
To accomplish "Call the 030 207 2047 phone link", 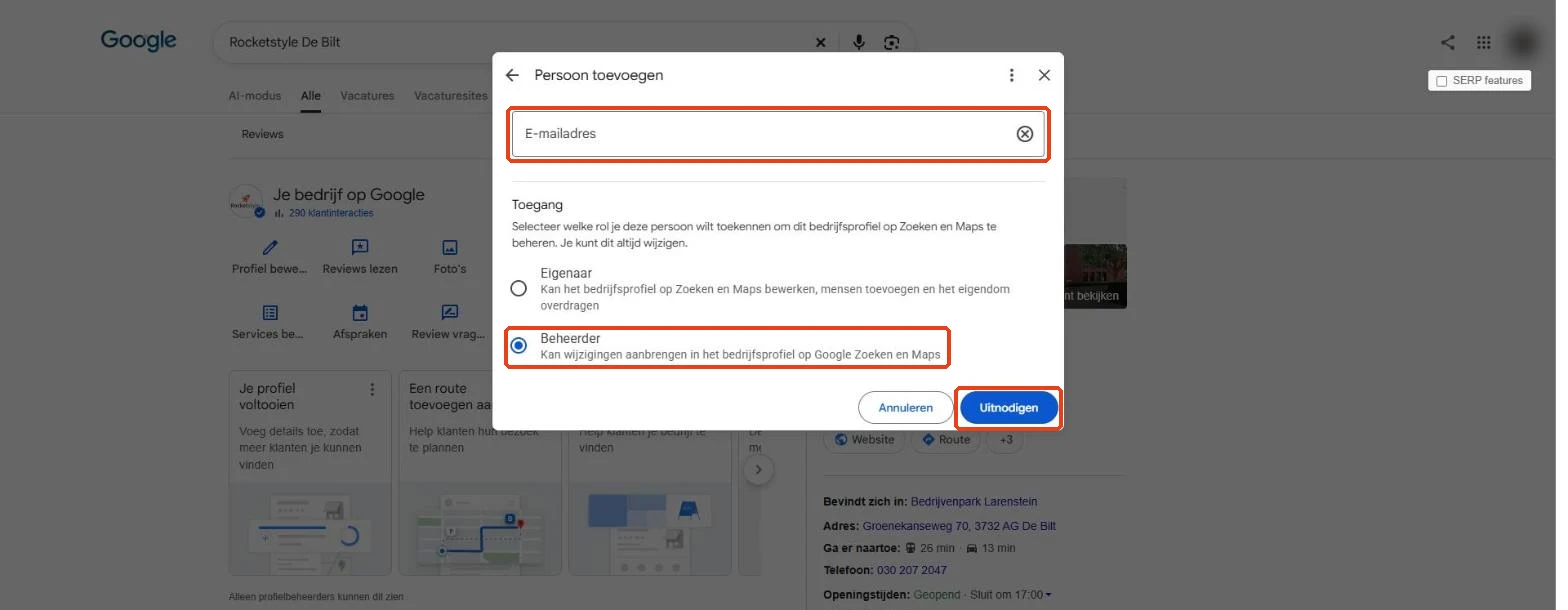I will click(x=911, y=570).
